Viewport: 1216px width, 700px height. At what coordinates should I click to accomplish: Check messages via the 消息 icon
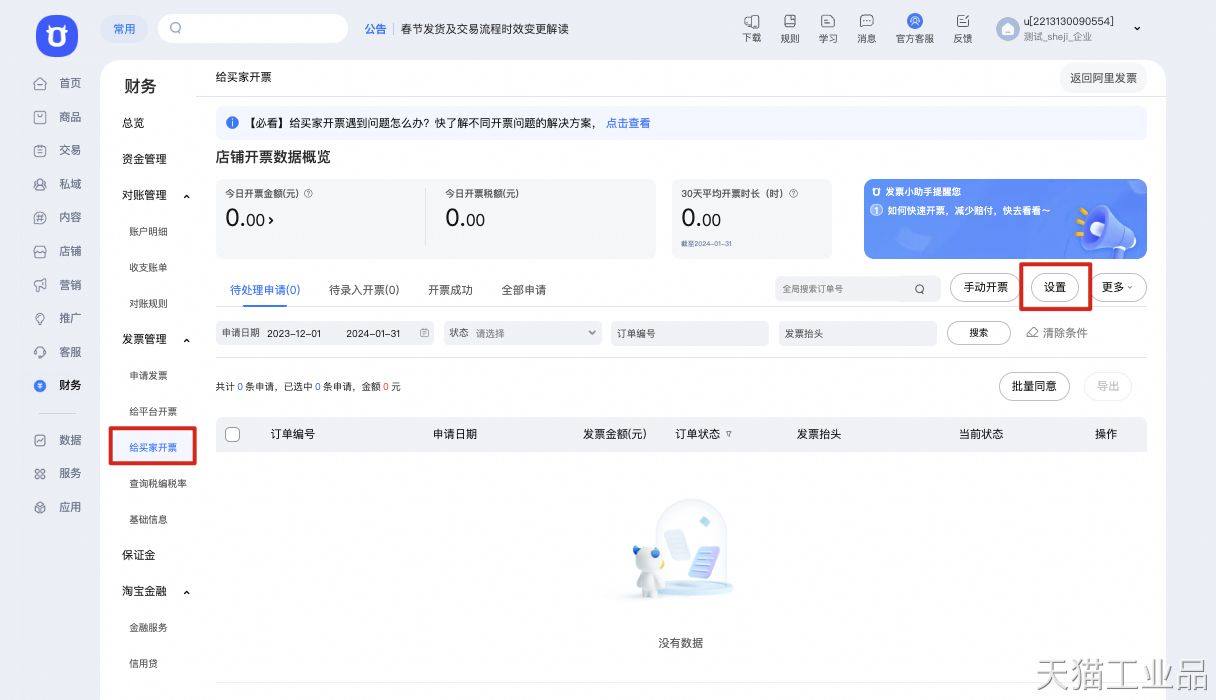(866, 28)
